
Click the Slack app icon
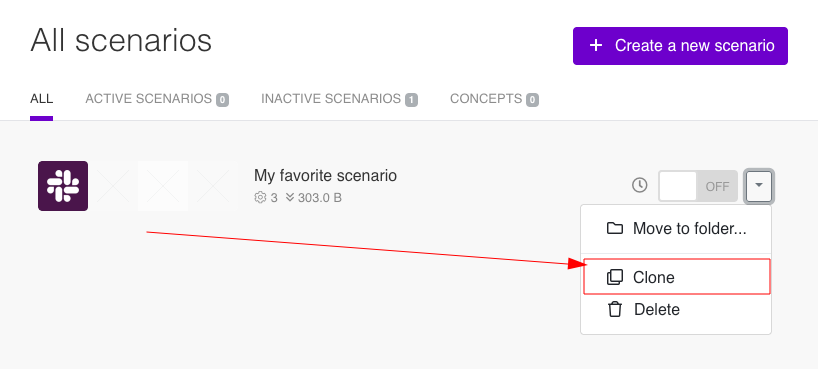click(x=63, y=186)
